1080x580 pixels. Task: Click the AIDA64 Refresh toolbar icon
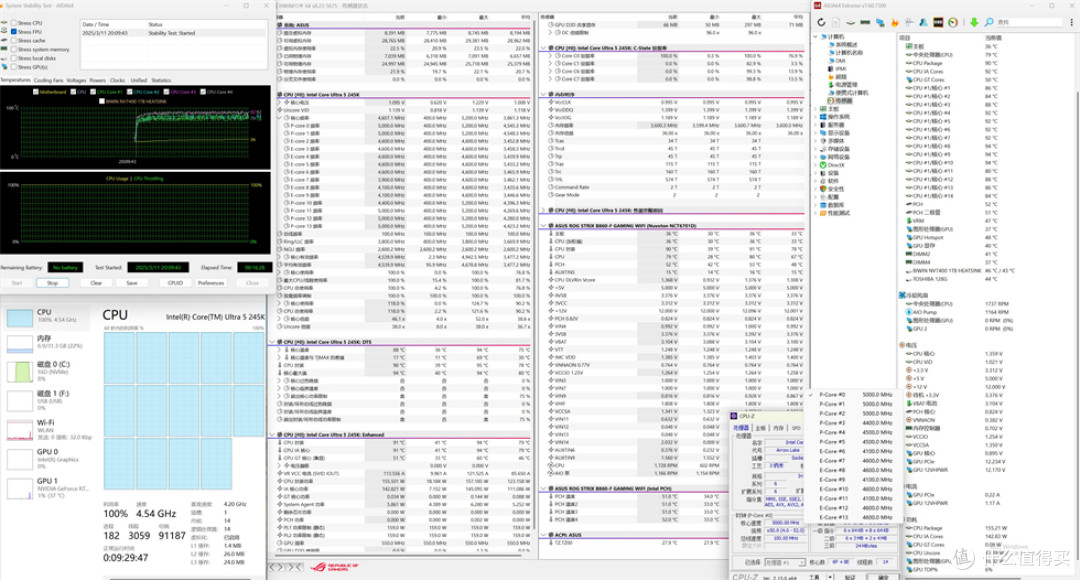pyautogui.click(x=821, y=22)
